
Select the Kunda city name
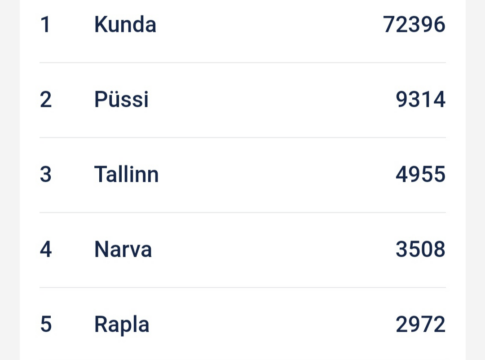point(125,25)
